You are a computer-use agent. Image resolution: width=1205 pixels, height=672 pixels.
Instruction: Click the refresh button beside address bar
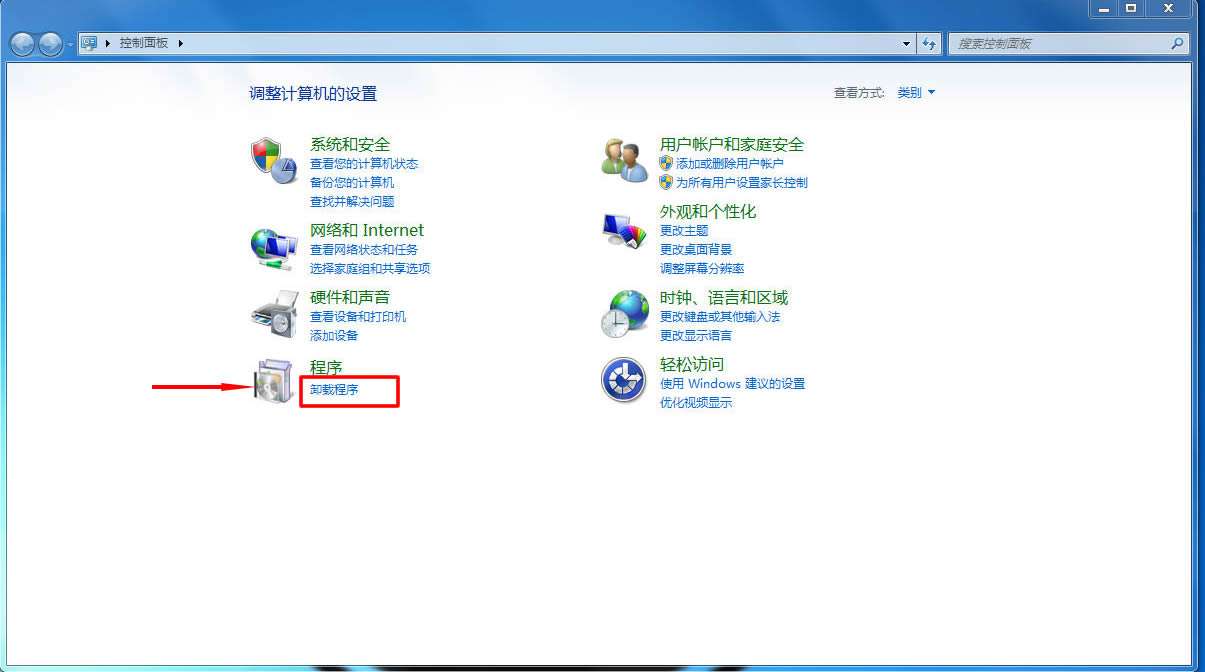click(x=930, y=44)
